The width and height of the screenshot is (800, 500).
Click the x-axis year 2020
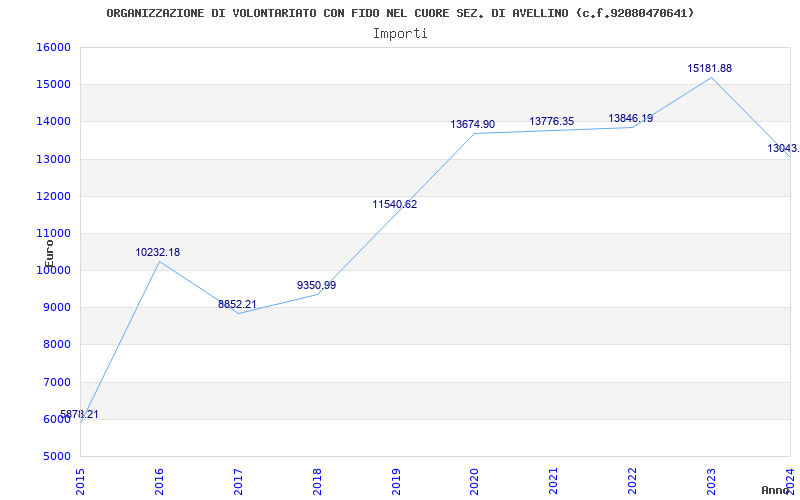tap(474, 482)
